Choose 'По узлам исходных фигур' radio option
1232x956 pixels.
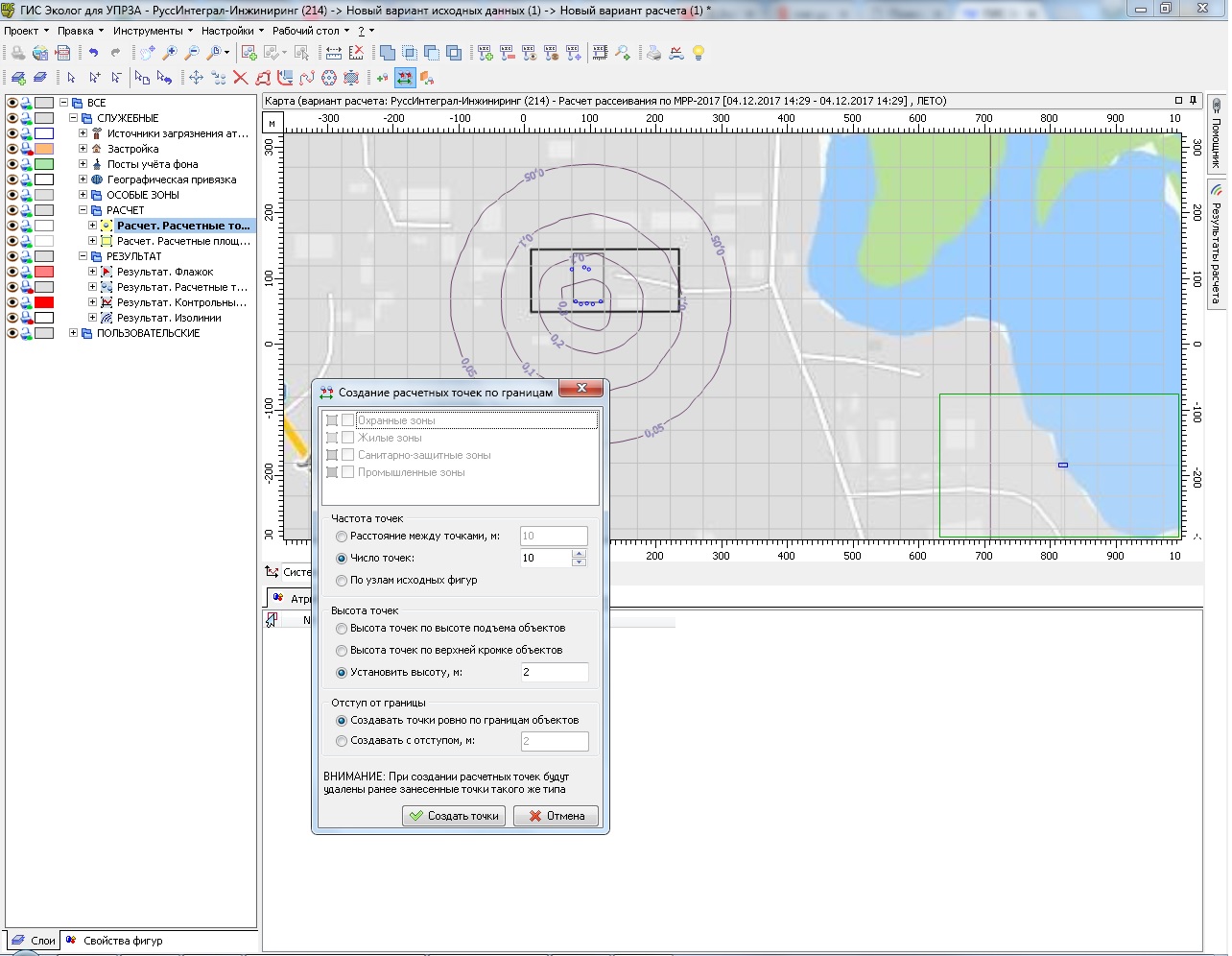342,581
